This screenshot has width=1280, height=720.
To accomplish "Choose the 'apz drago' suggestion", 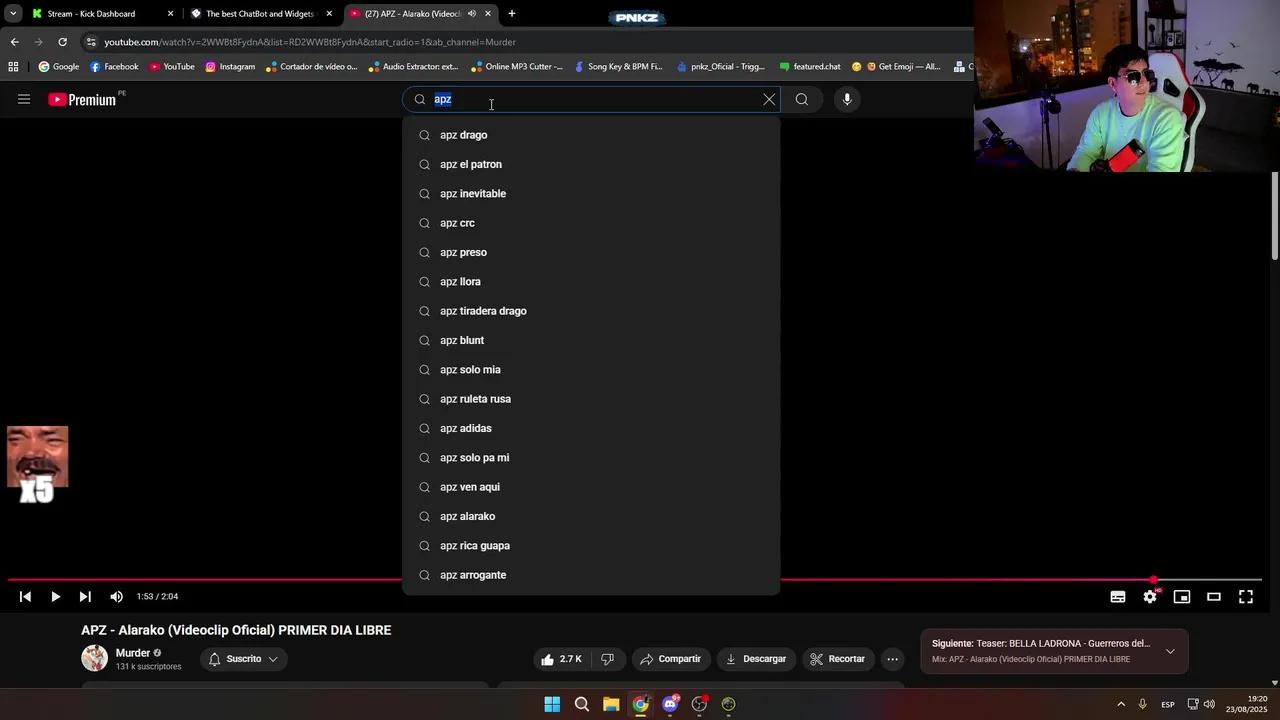I will click(x=591, y=135).
